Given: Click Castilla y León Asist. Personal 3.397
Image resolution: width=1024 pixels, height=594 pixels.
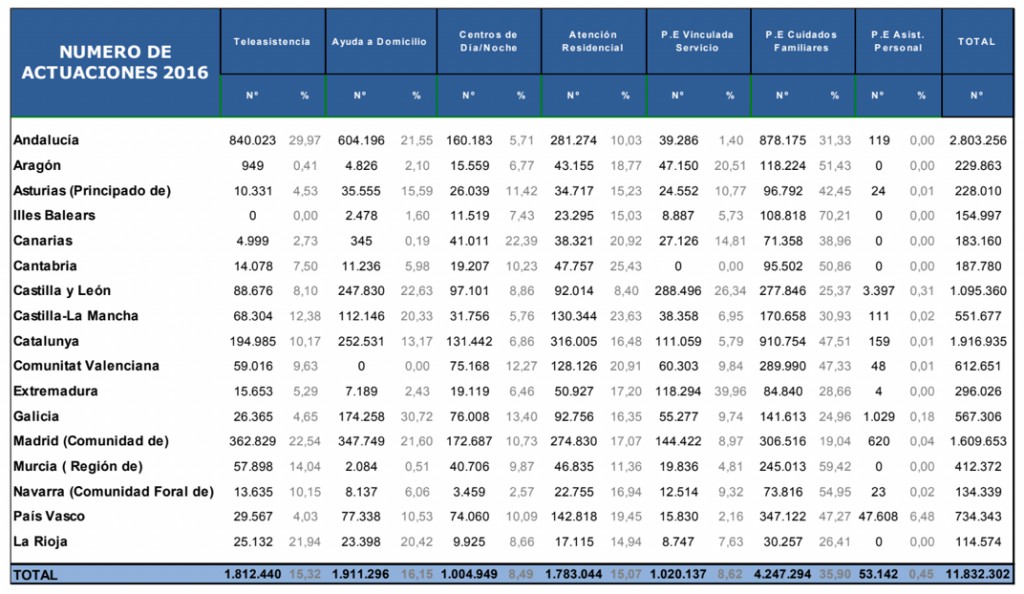Looking at the screenshot, I should 878,291.
